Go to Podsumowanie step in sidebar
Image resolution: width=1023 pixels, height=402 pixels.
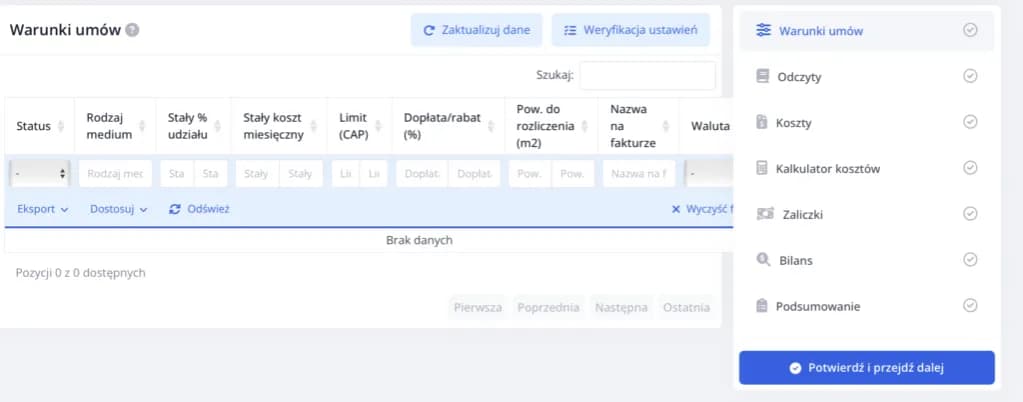click(866, 305)
